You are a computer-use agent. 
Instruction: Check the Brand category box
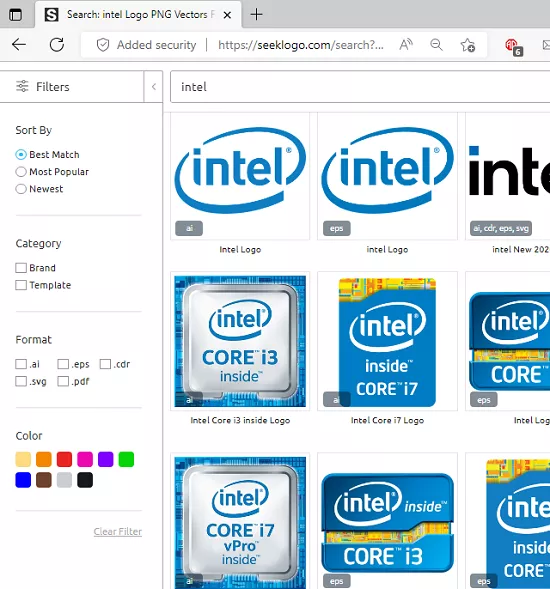[21, 268]
